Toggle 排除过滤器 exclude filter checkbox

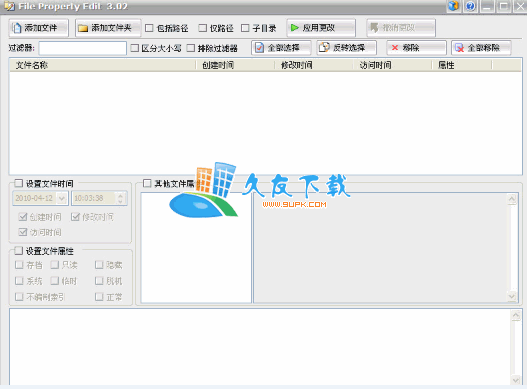191,48
